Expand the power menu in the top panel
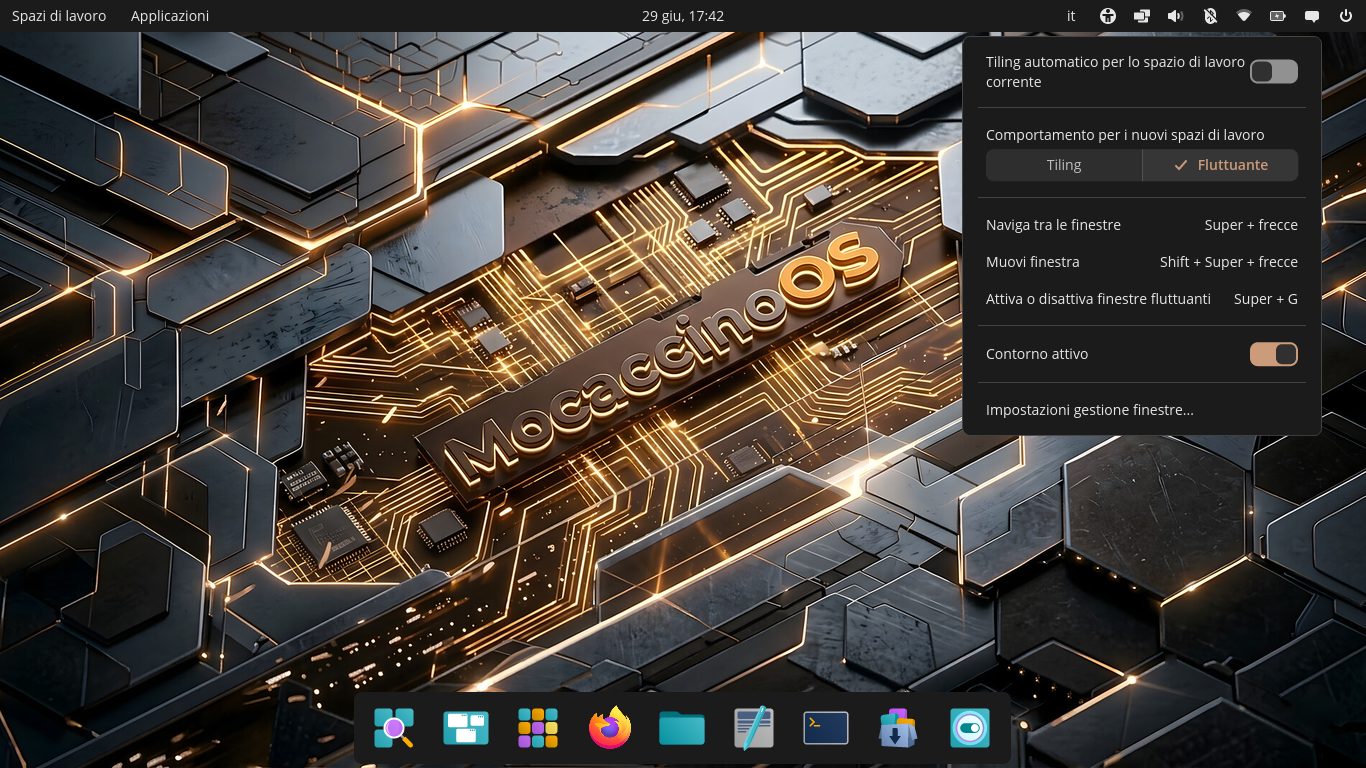 pos(1345,16)
